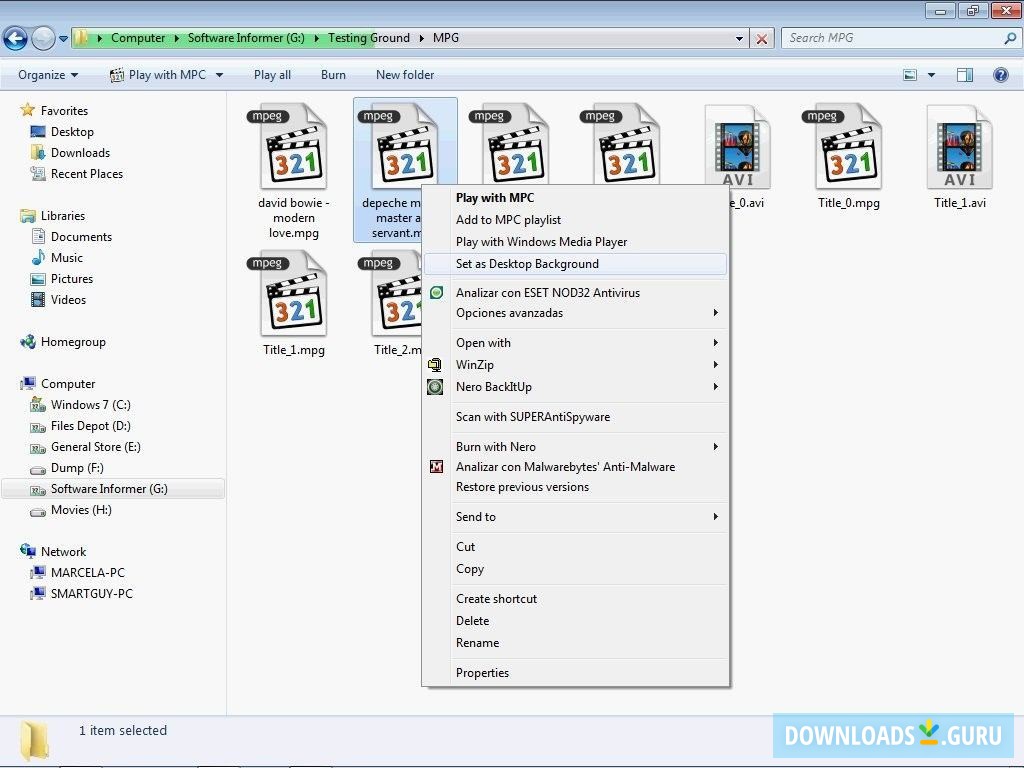Choose Restore previous versions
The height and width of the screenshot is (768, 1024).
pos(575,487)
